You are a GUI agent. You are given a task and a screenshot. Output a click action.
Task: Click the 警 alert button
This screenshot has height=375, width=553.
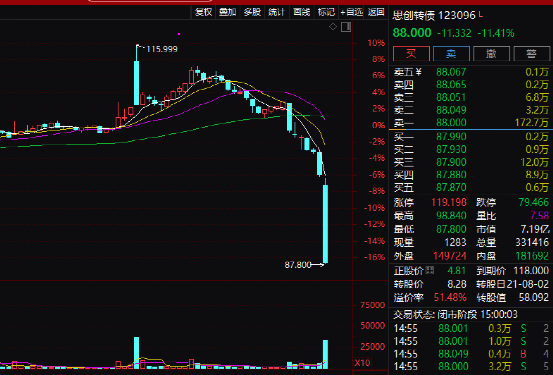531,54
